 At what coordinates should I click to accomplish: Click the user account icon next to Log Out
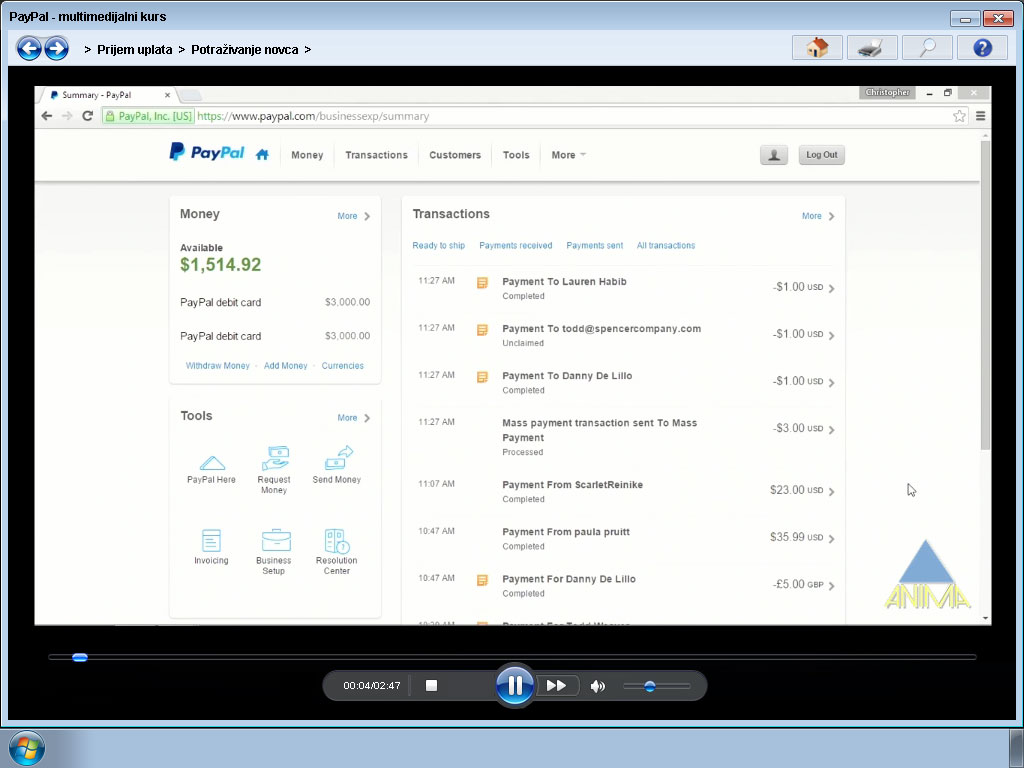[773, 155]
